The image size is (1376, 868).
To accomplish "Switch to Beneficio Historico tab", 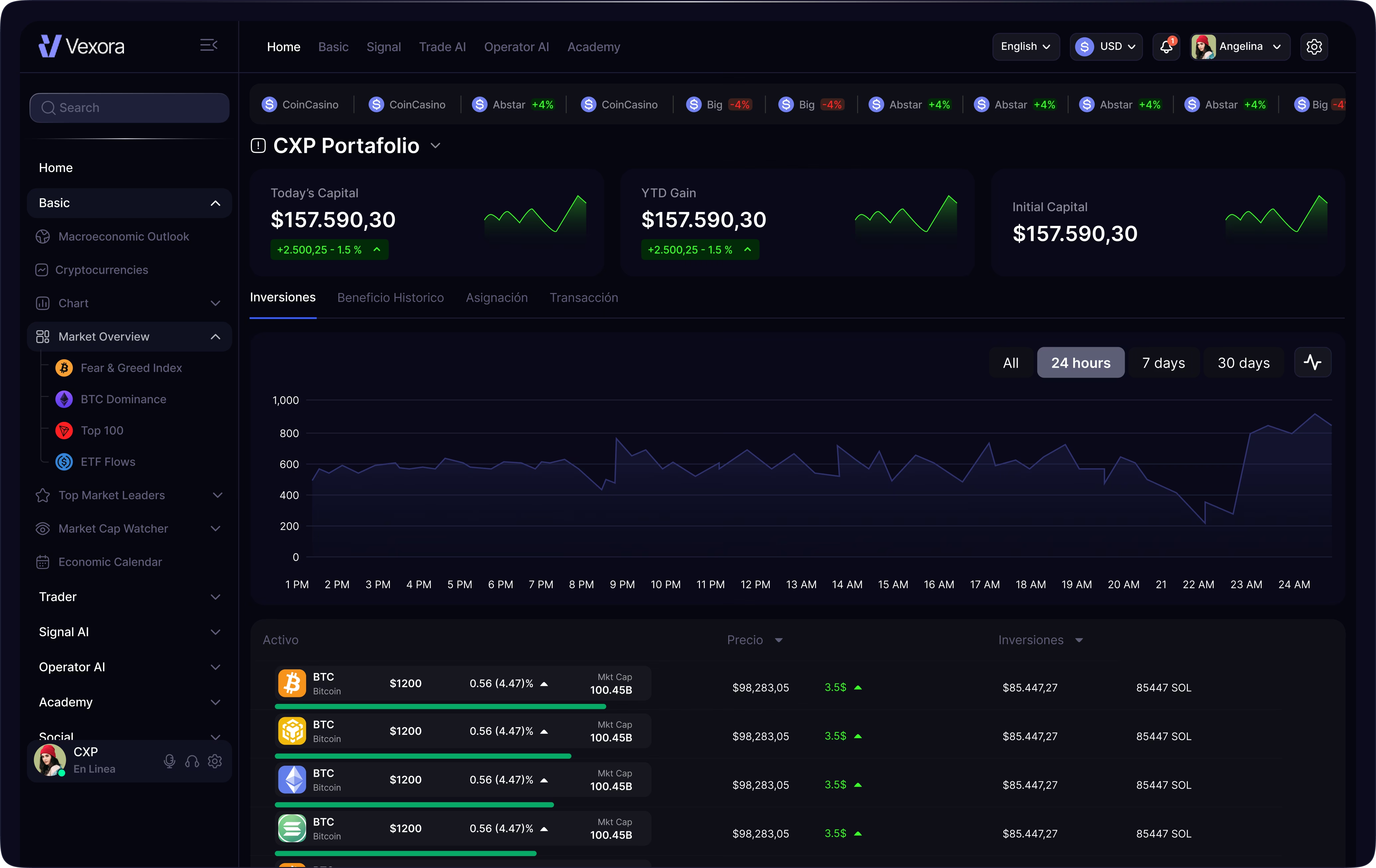I will 390,298.
